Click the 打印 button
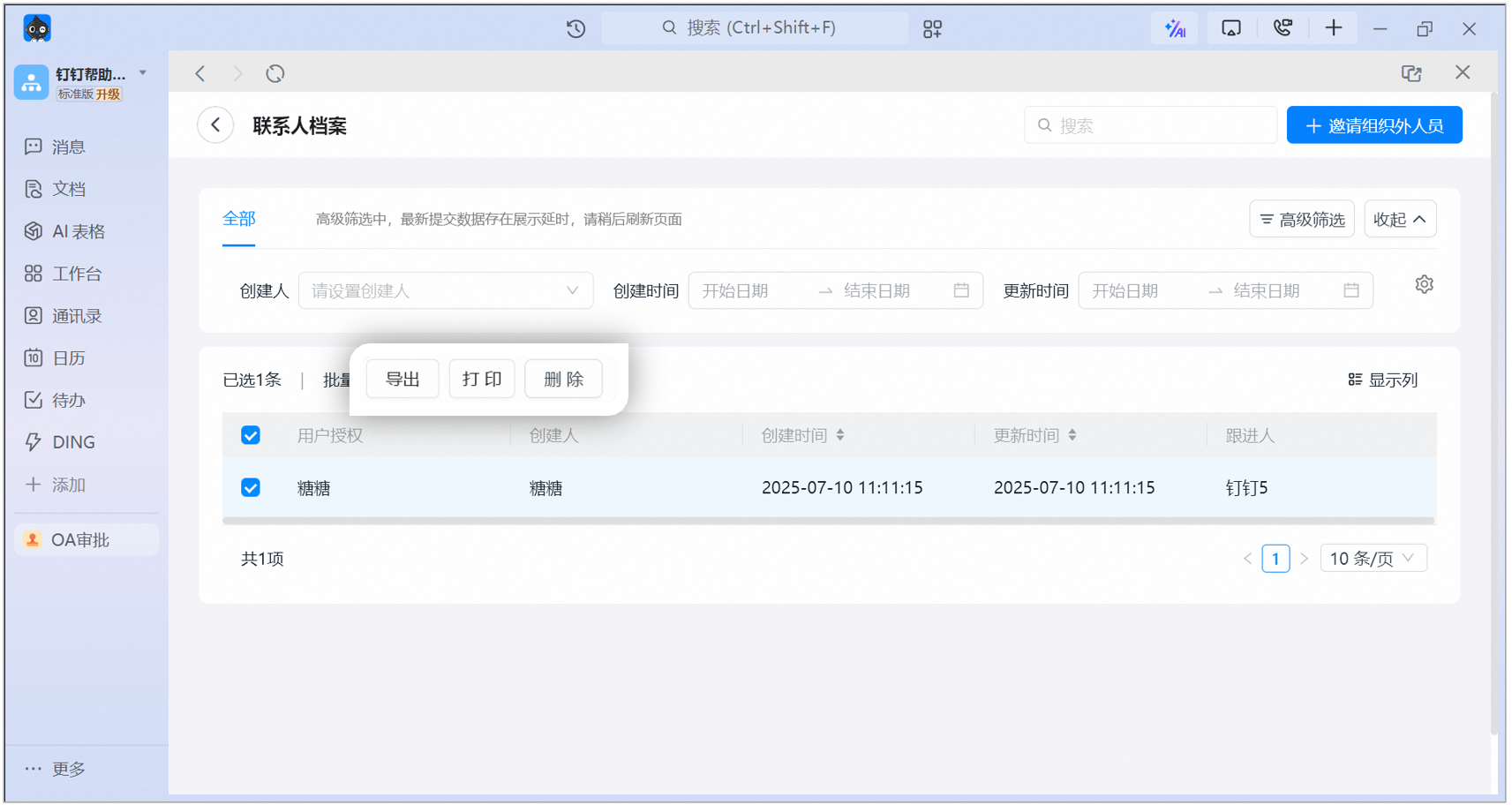 (482, 380)
